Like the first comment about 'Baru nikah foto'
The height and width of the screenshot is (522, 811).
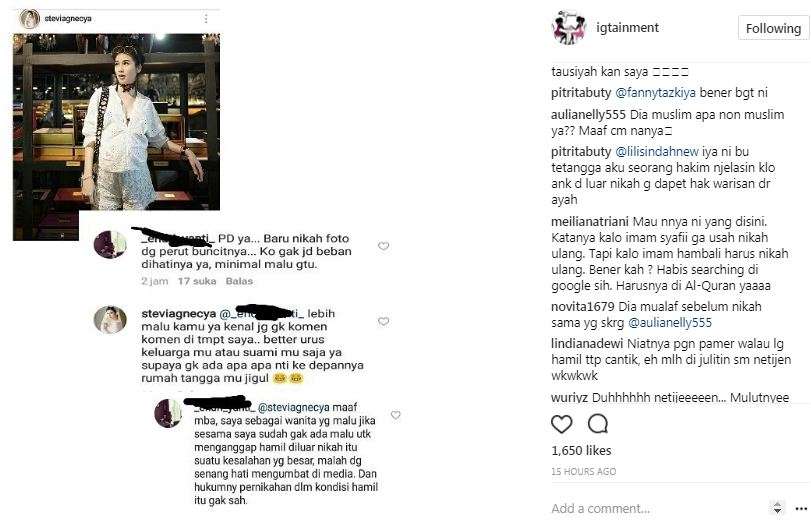(x=383, y=246)
